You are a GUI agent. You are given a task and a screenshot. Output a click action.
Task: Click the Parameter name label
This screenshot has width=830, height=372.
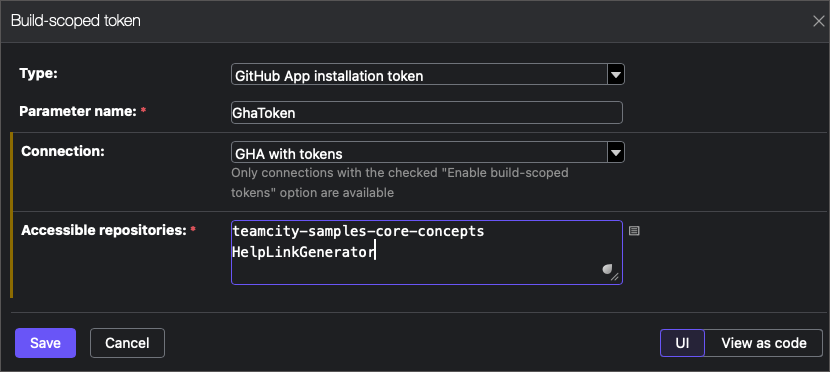[x=78, y=112]
